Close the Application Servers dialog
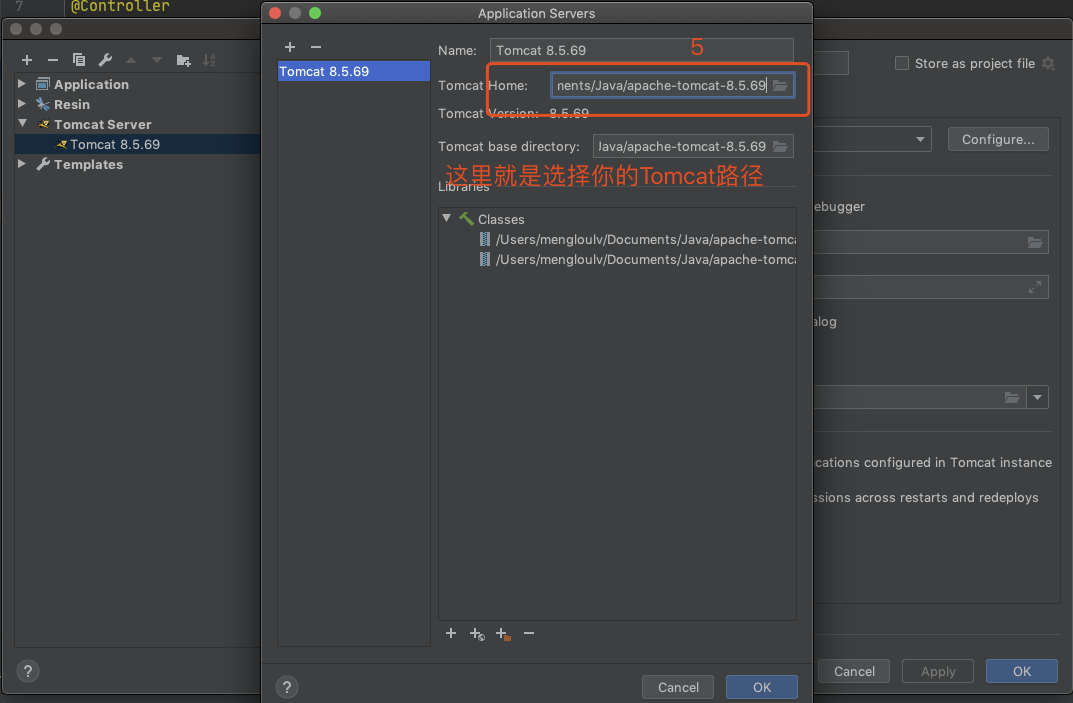Screen dimensions: 1073x703 [275, 13]
